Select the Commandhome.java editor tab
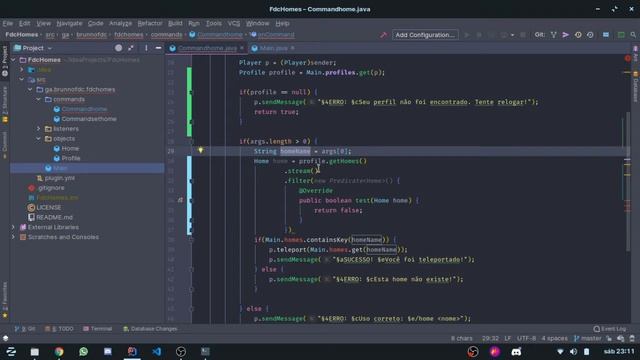The image size is (640, 360). point(207,48)
